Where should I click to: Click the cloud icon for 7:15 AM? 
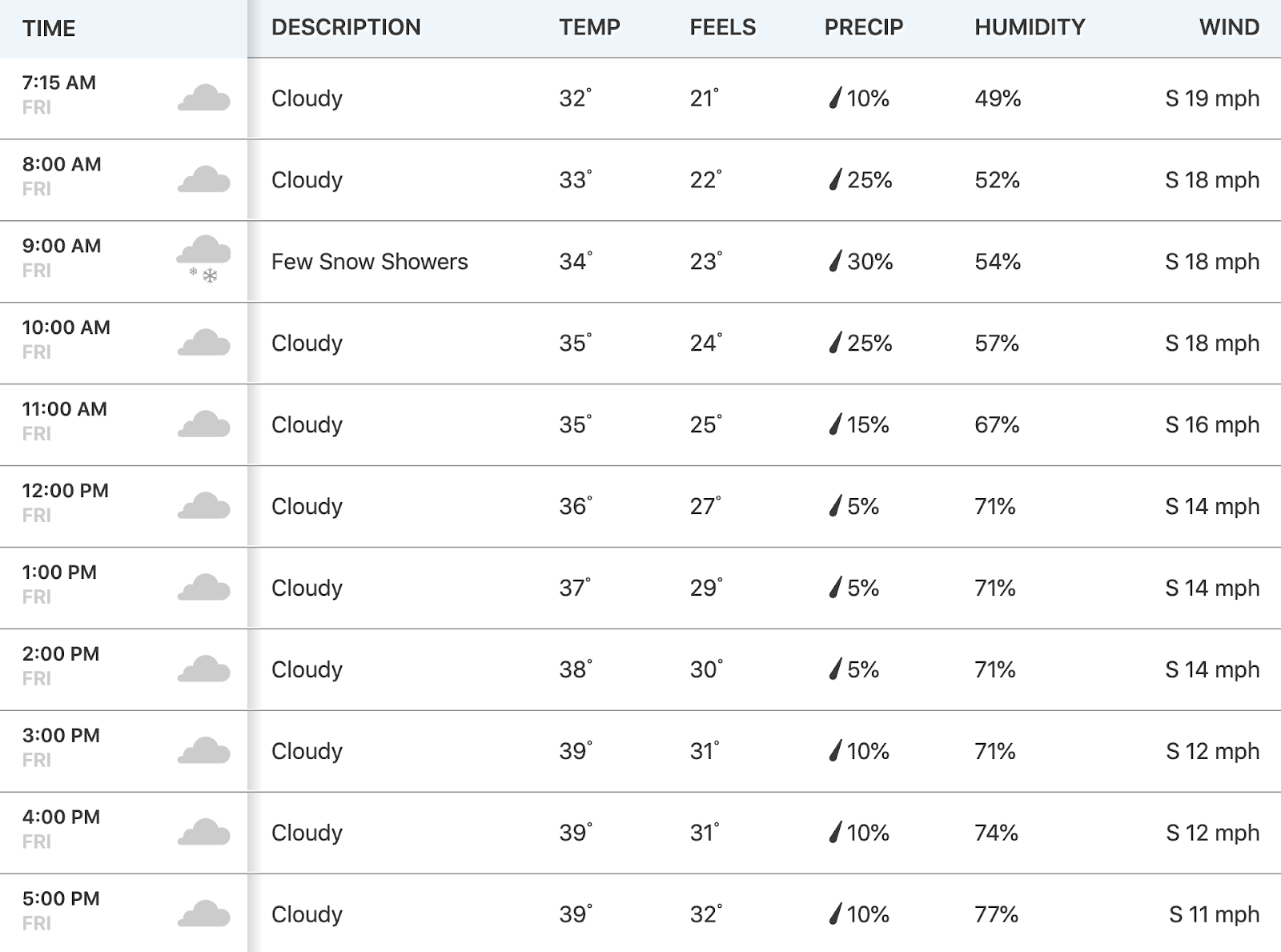203,98
